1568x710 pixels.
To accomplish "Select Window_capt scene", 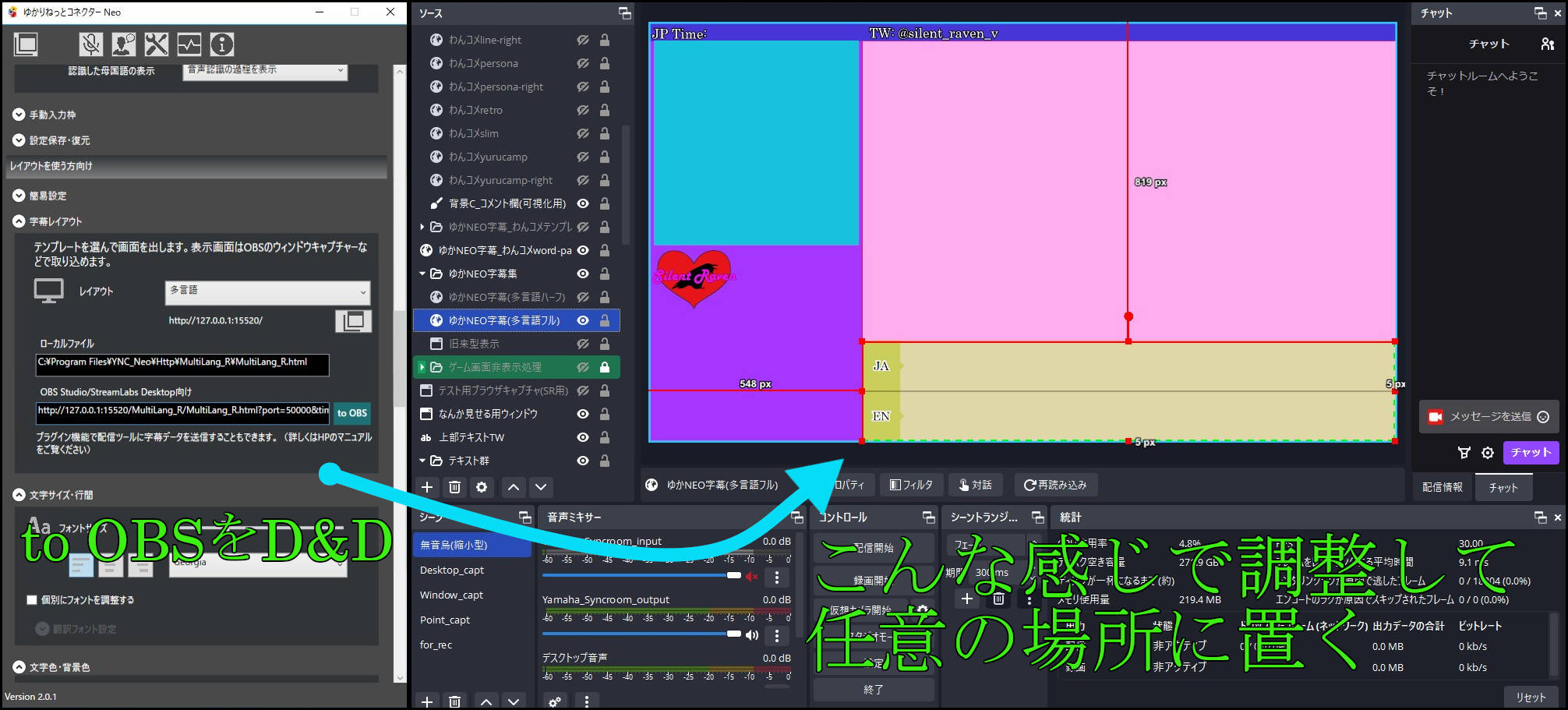I will [x=472, y=595].
